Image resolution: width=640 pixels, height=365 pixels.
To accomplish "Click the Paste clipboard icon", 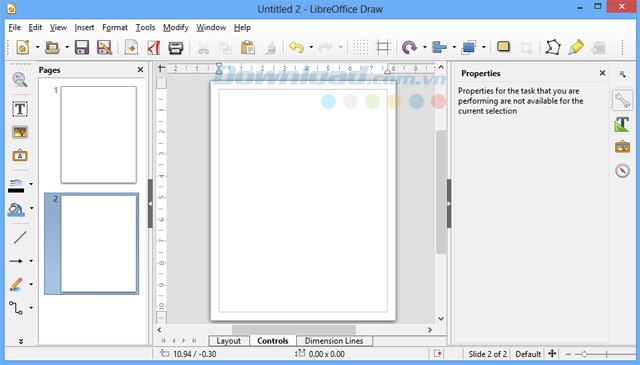I will [x=247, y=47].
